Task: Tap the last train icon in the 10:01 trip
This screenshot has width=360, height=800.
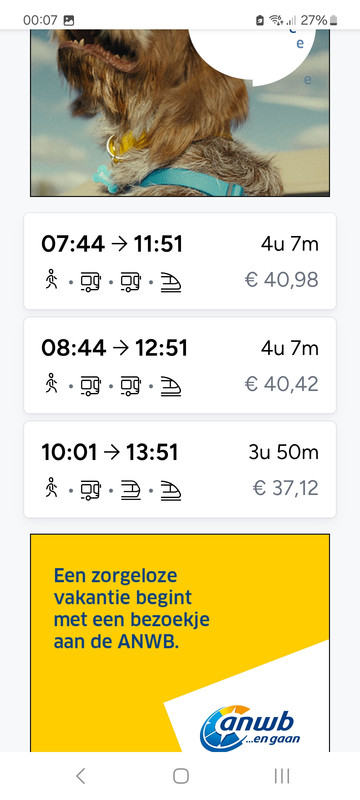Action: pos(171,490)
